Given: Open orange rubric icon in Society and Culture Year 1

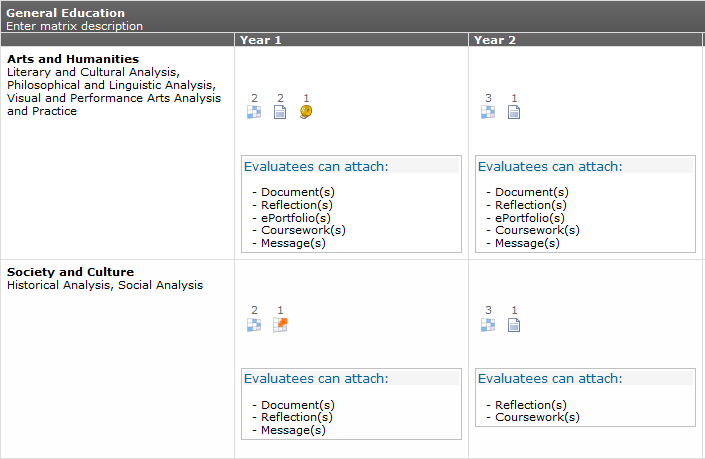Looking at the screenshot, I should tap(280, 325).
